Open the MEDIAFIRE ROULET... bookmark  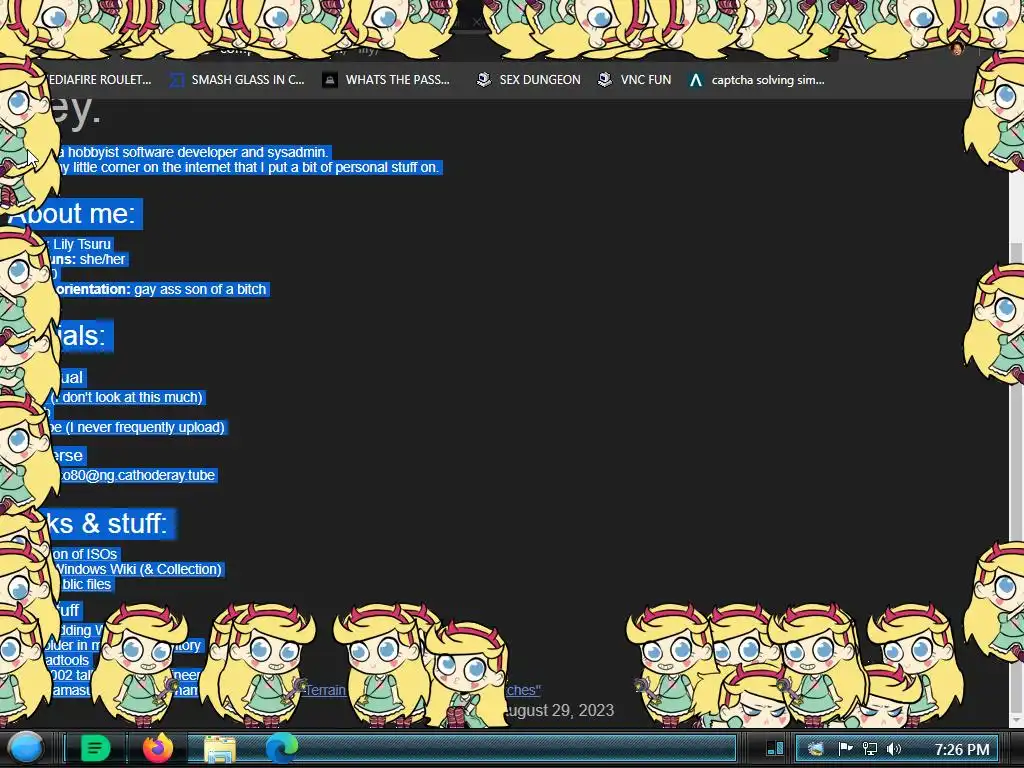coord(98,80)
